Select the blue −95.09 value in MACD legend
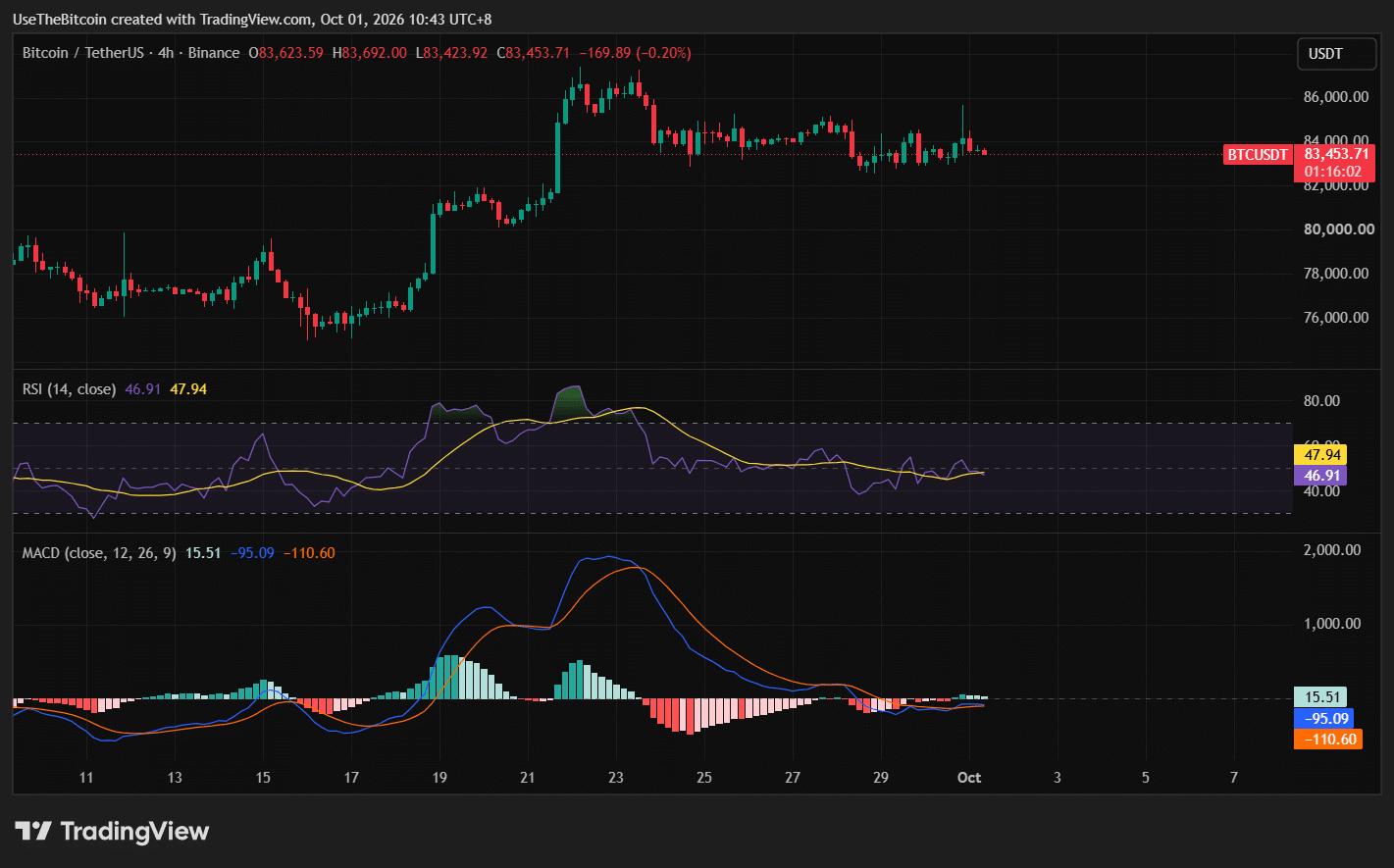The width and height of the screenshot is (1394, 868). pos(252,553)
